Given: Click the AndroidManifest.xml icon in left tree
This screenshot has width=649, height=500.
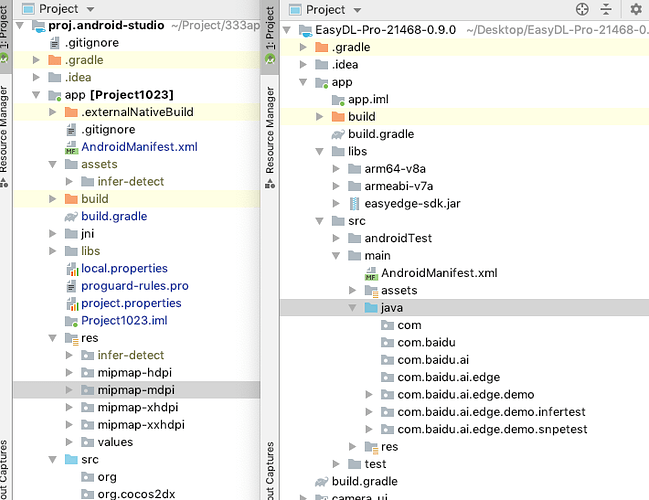Looking at the screenshot, I should [x=71, y=147].
